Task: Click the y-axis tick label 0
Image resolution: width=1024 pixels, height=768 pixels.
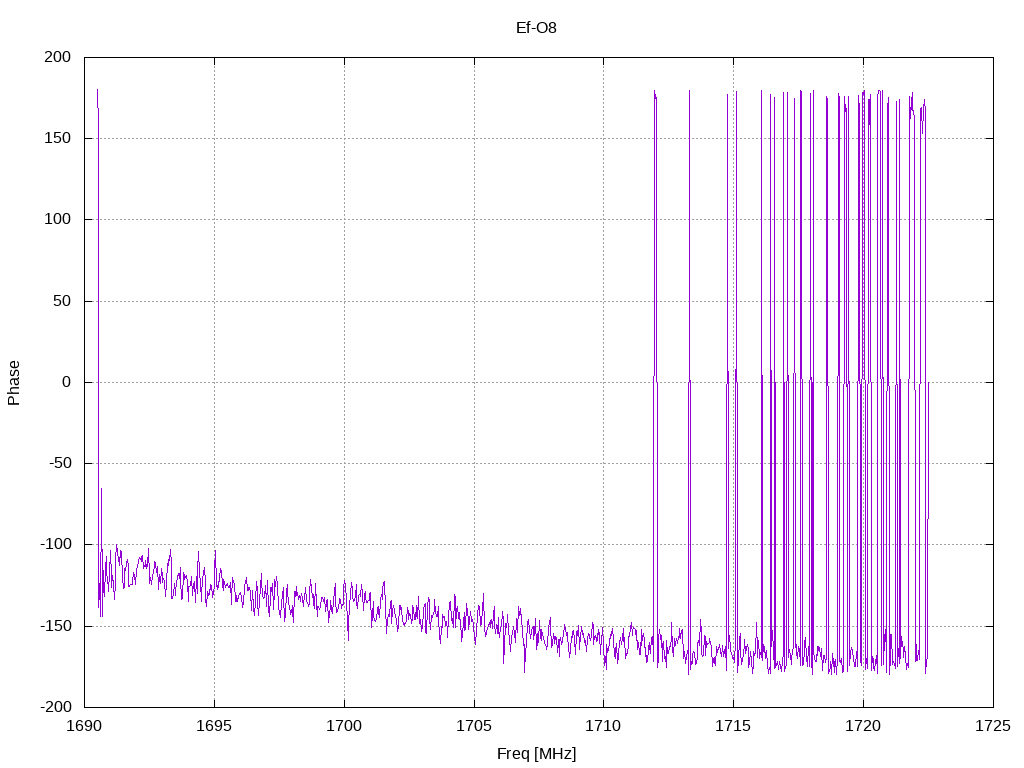Action: (x=67, y=382)
